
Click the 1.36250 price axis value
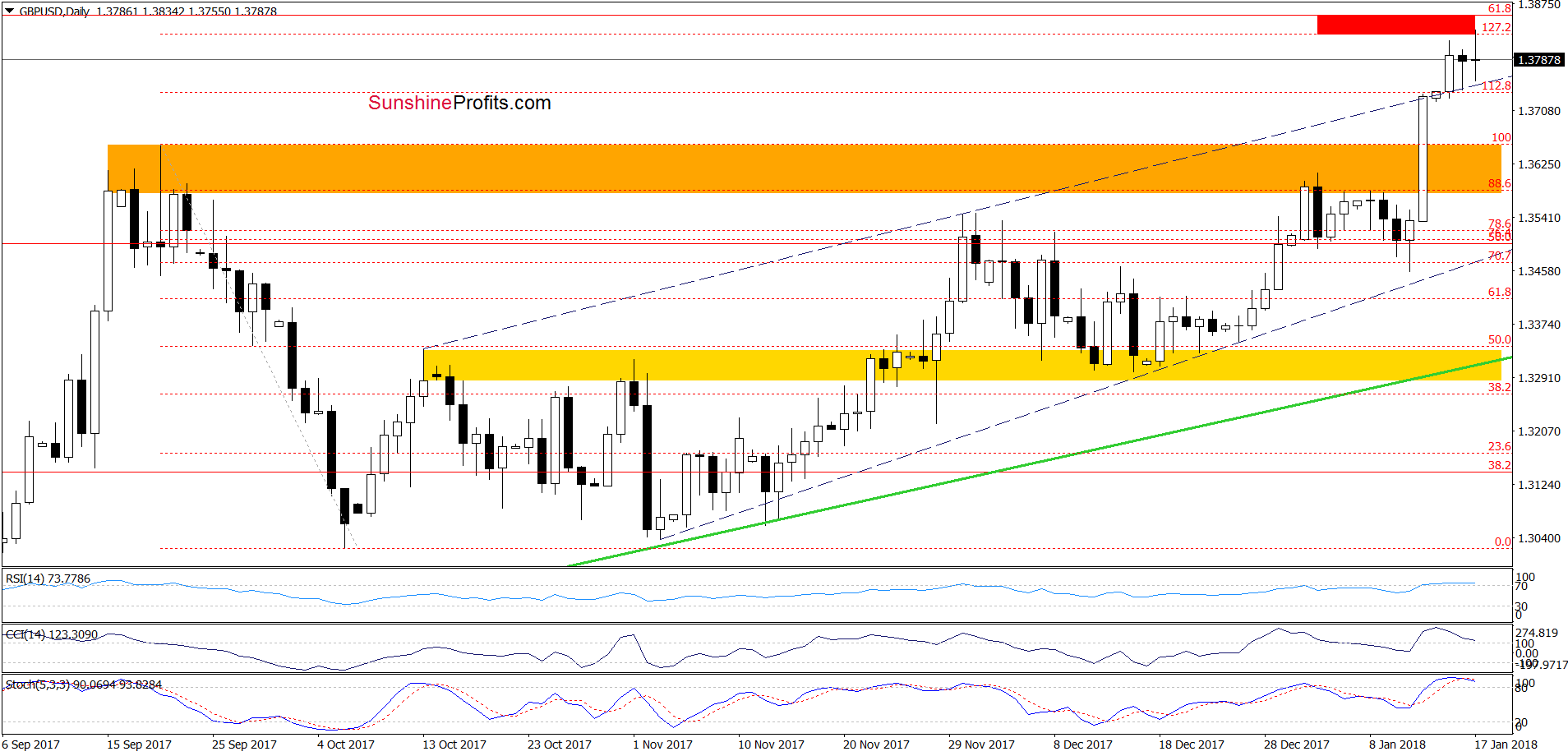point(1538,164)
